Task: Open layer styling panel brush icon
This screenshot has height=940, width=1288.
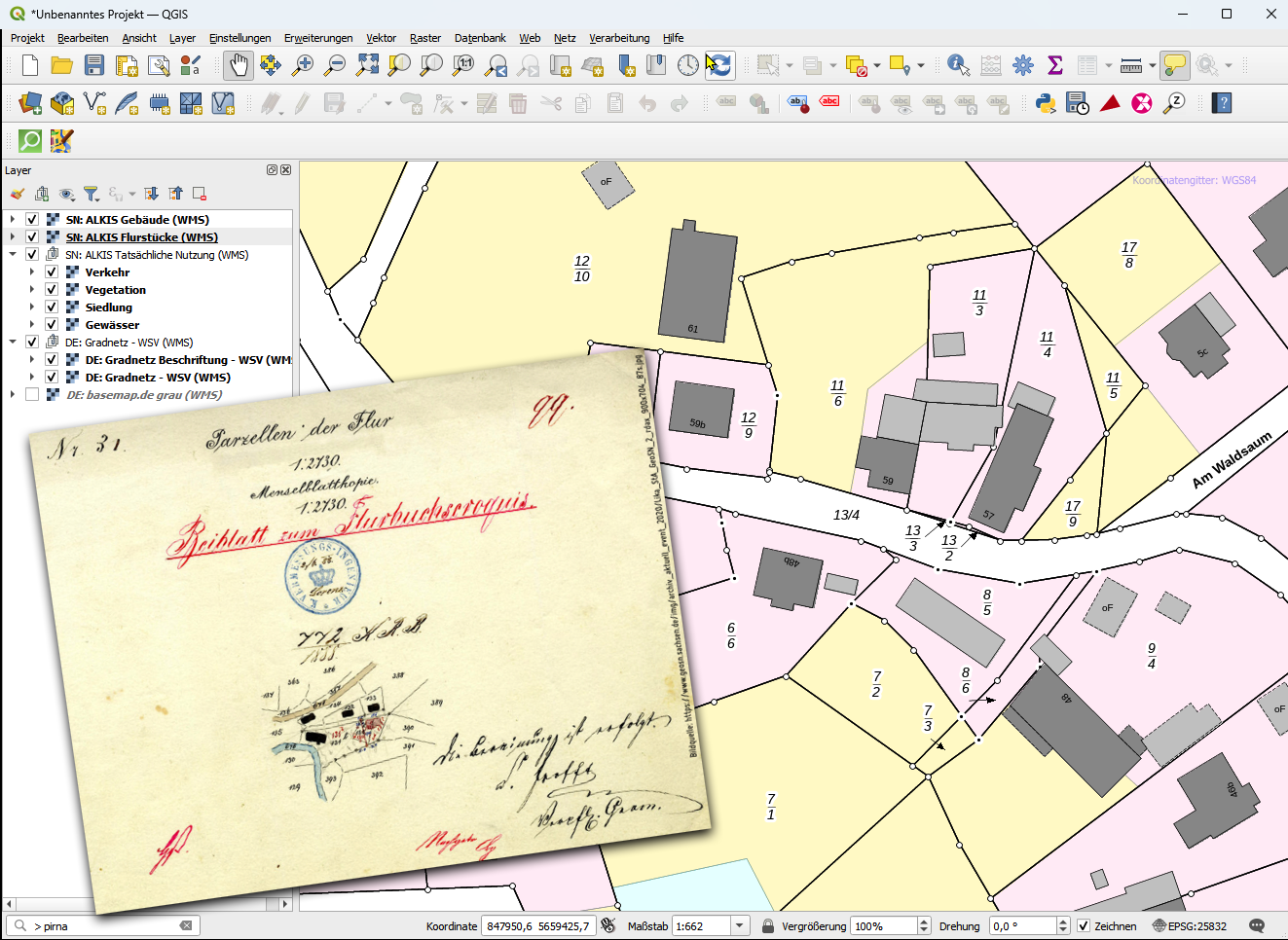Action: pos(18,194)
